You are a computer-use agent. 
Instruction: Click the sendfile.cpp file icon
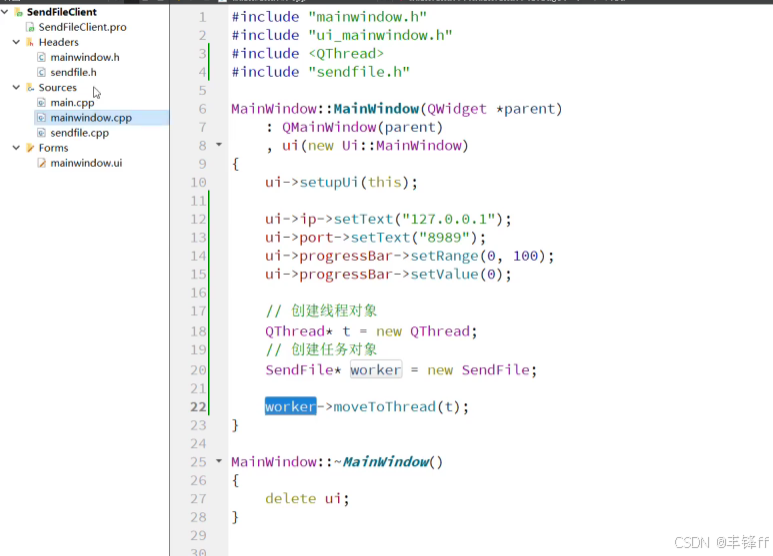(41, 133)
